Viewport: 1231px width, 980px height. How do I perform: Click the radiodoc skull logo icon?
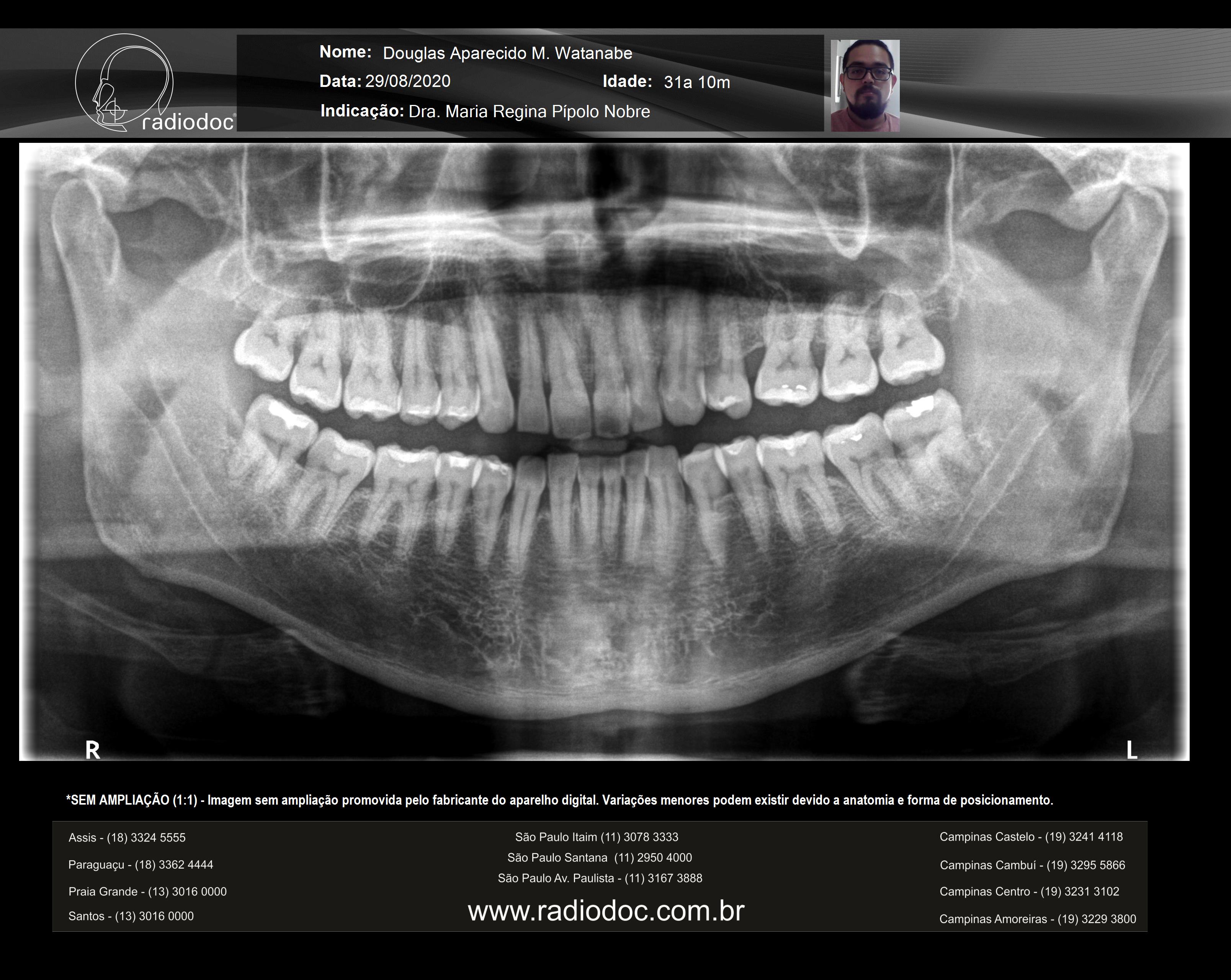point(124,83)
